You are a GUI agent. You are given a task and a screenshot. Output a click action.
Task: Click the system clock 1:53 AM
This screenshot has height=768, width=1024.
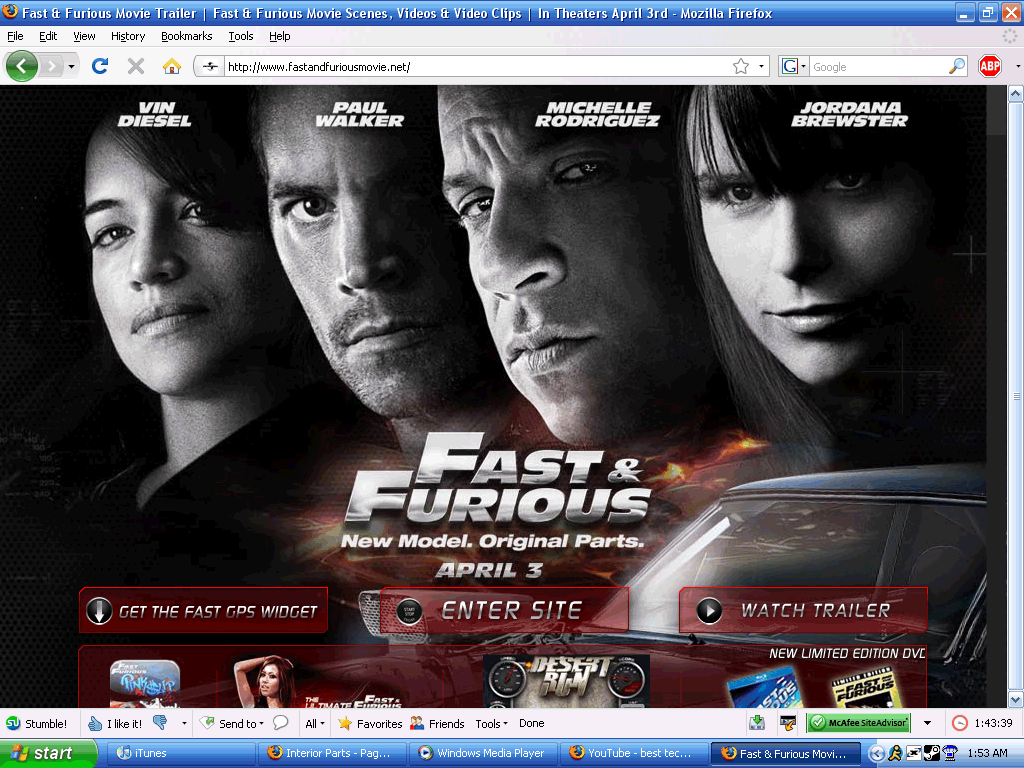[987, 753]
